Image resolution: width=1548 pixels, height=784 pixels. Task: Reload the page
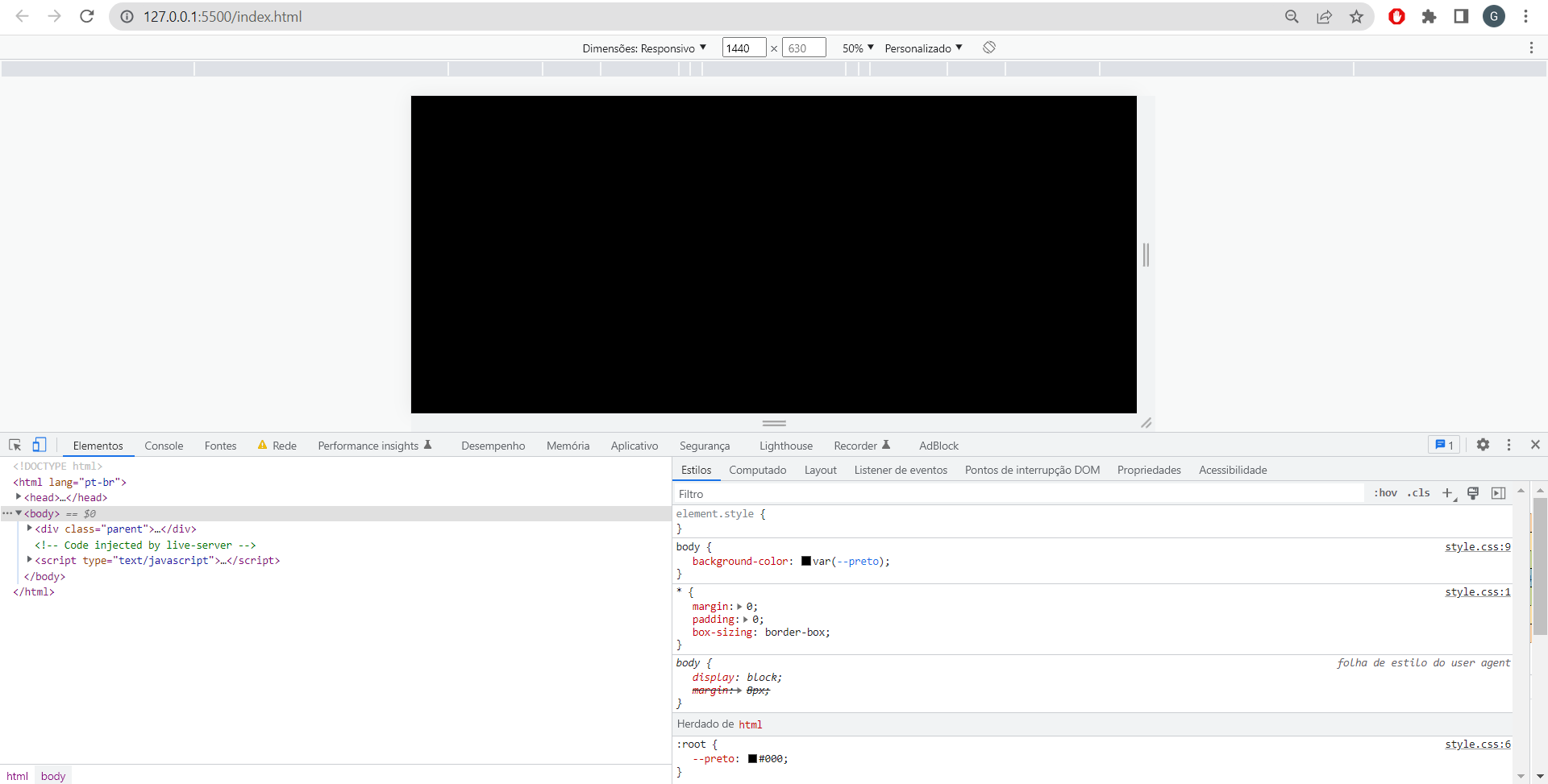[87, 16]
